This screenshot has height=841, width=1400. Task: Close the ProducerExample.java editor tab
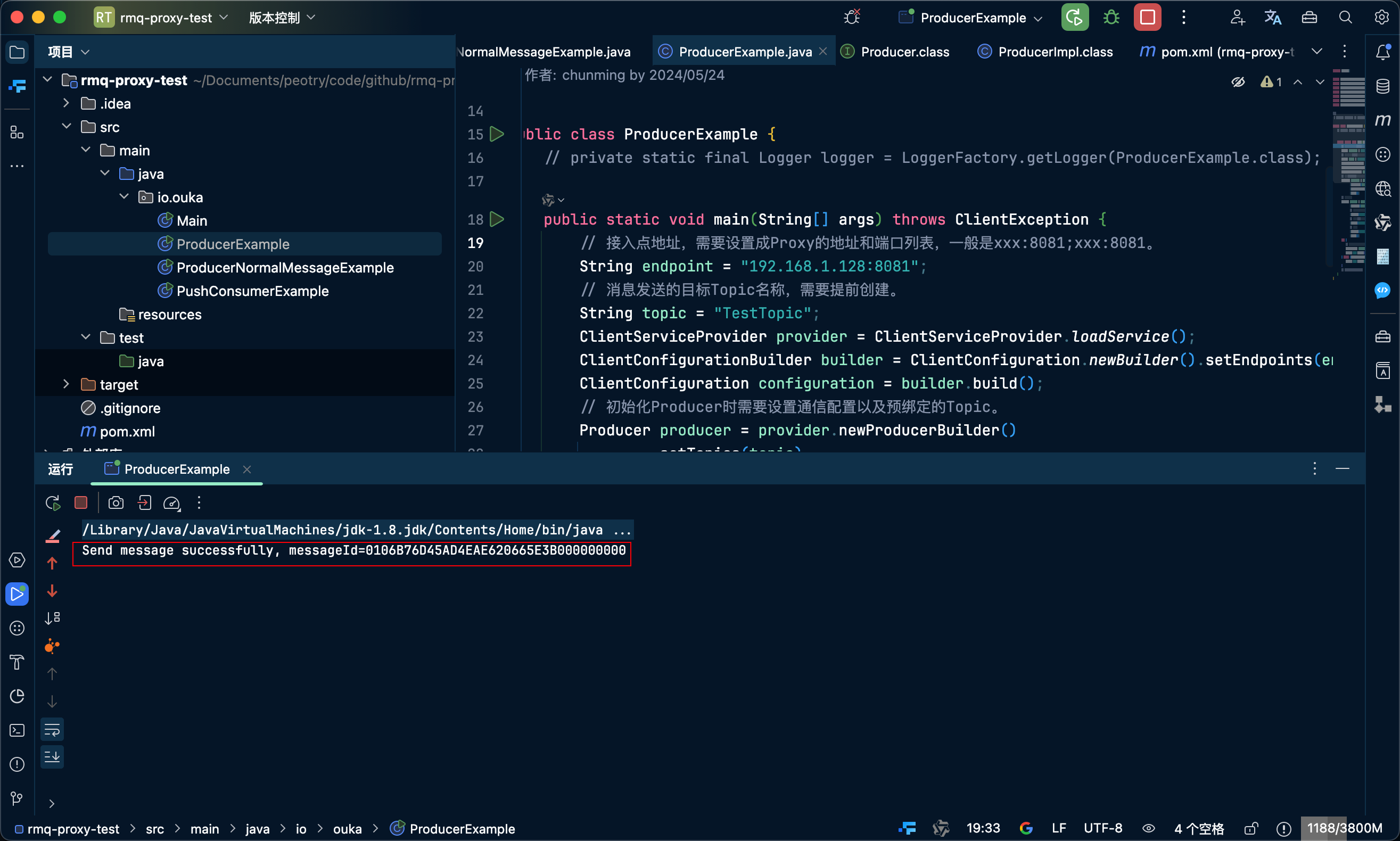click(823, 52)
